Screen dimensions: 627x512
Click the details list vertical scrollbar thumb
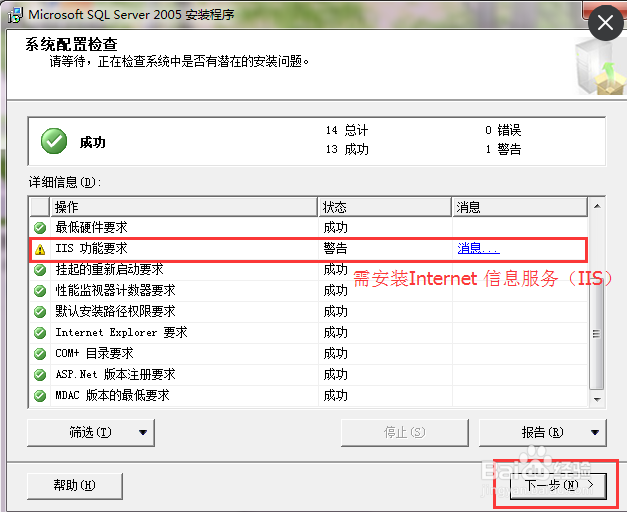point(597,333)
